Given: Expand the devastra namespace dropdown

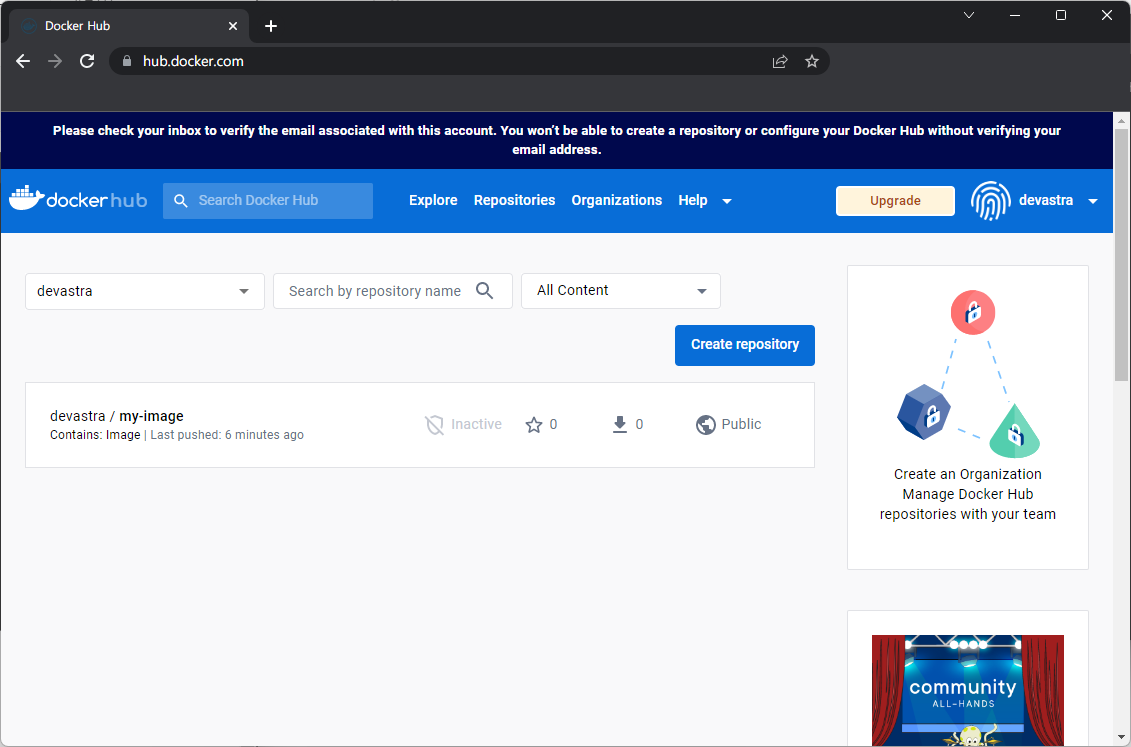Looking at the screenshot, I should click(244, 291).
